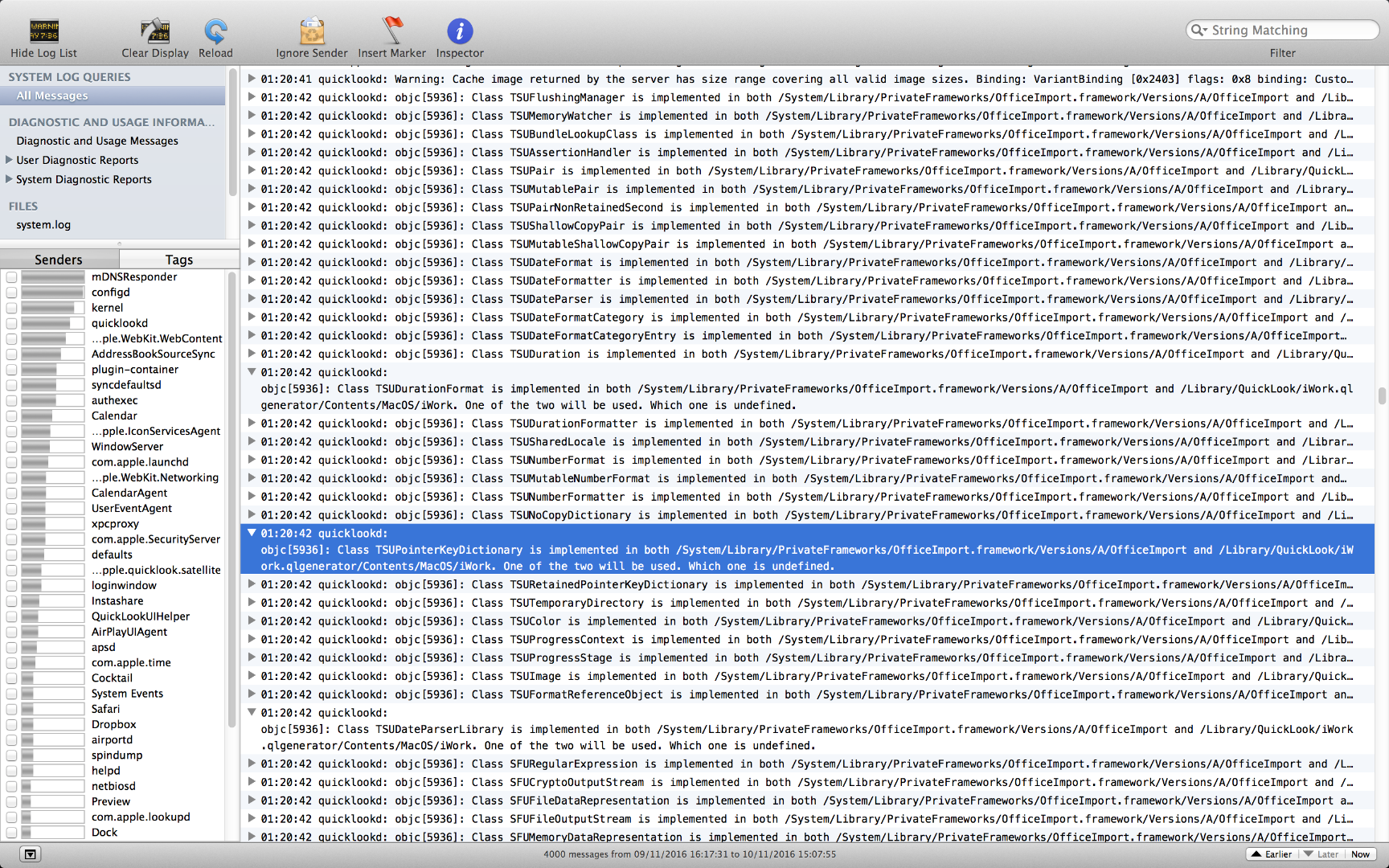
Task: Select the TSUImage log message line
Action: pos(806,677)
